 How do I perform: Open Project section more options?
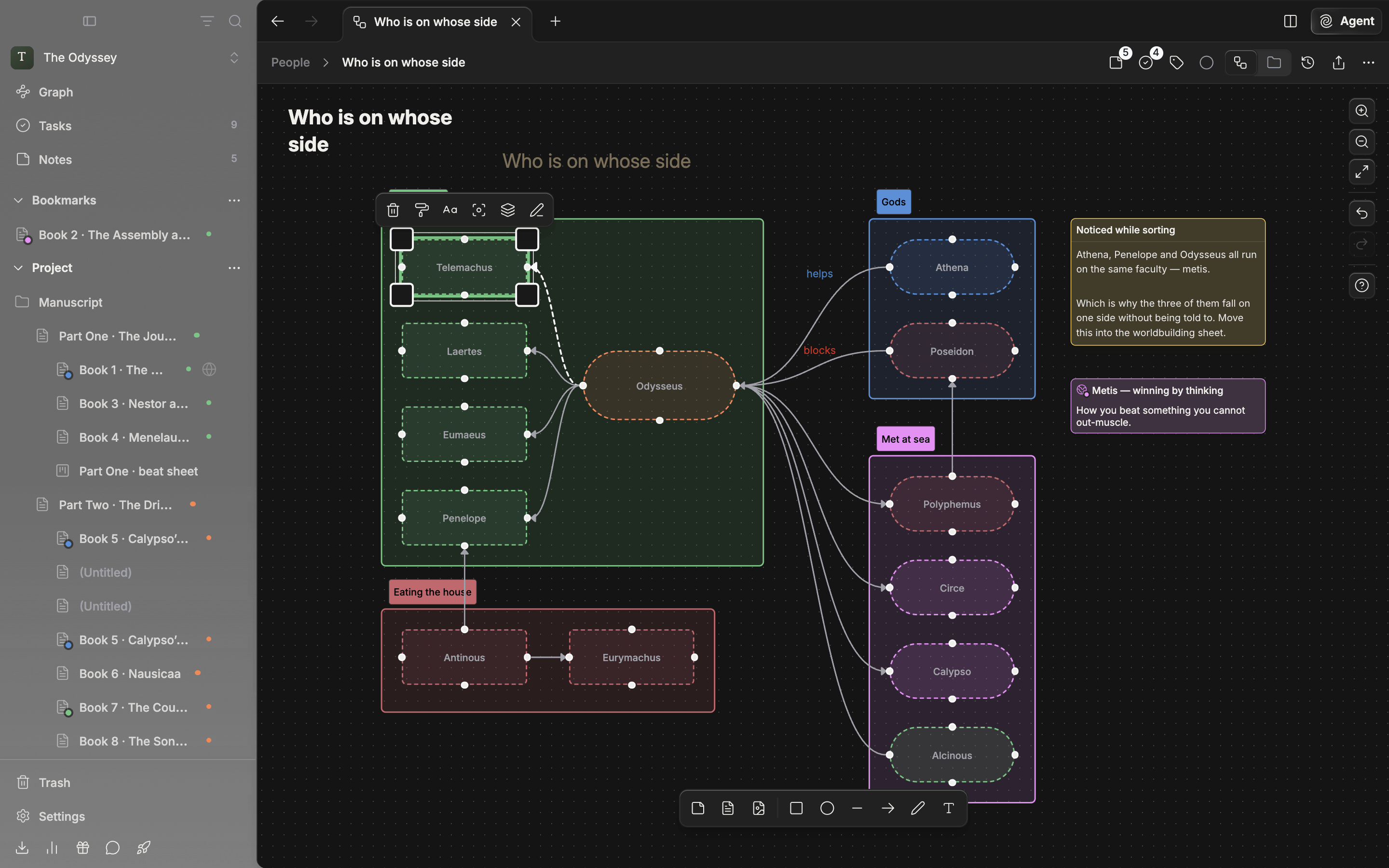click(233, 268)
